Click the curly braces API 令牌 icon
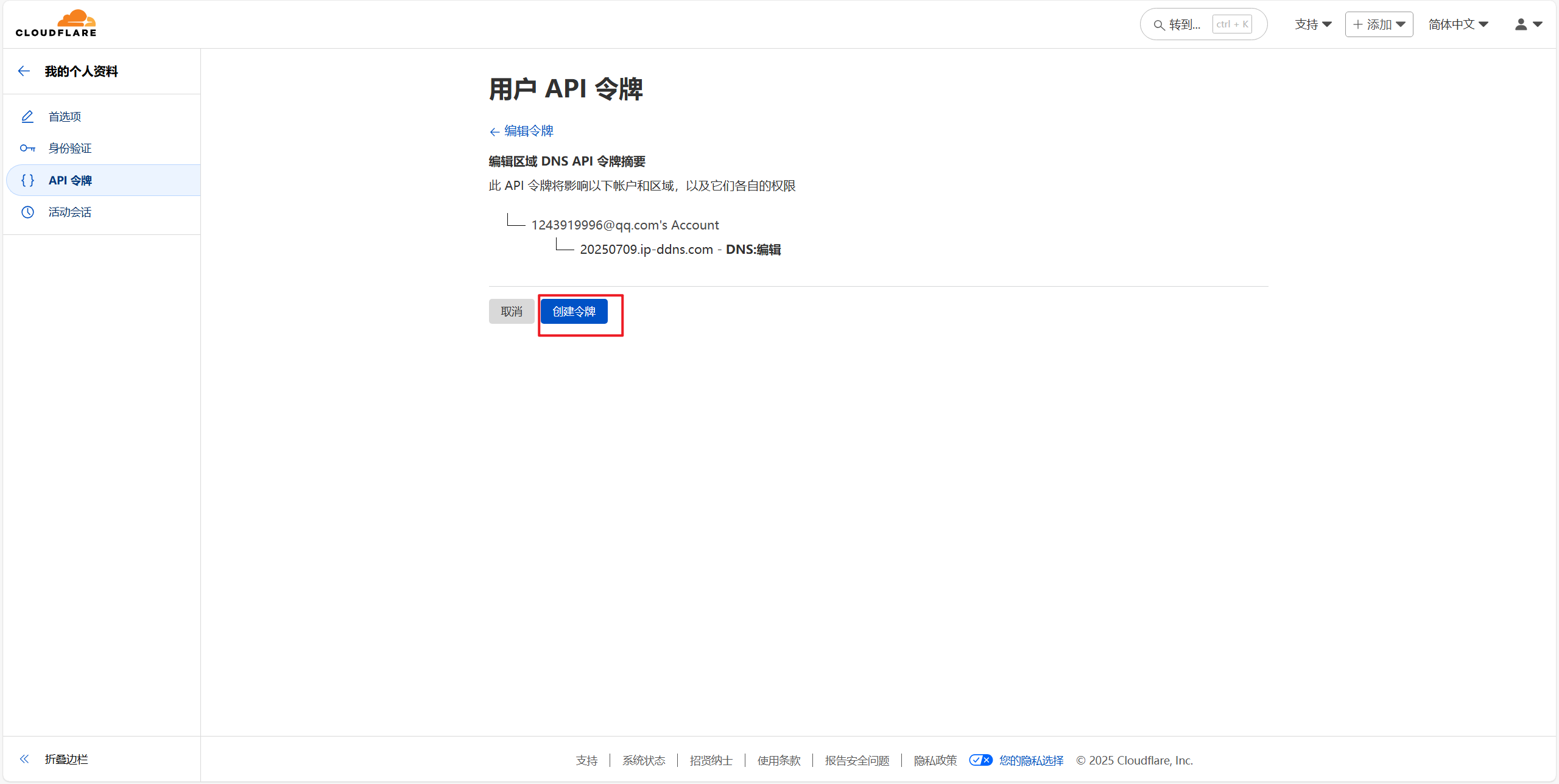 (x=27, y=180)
